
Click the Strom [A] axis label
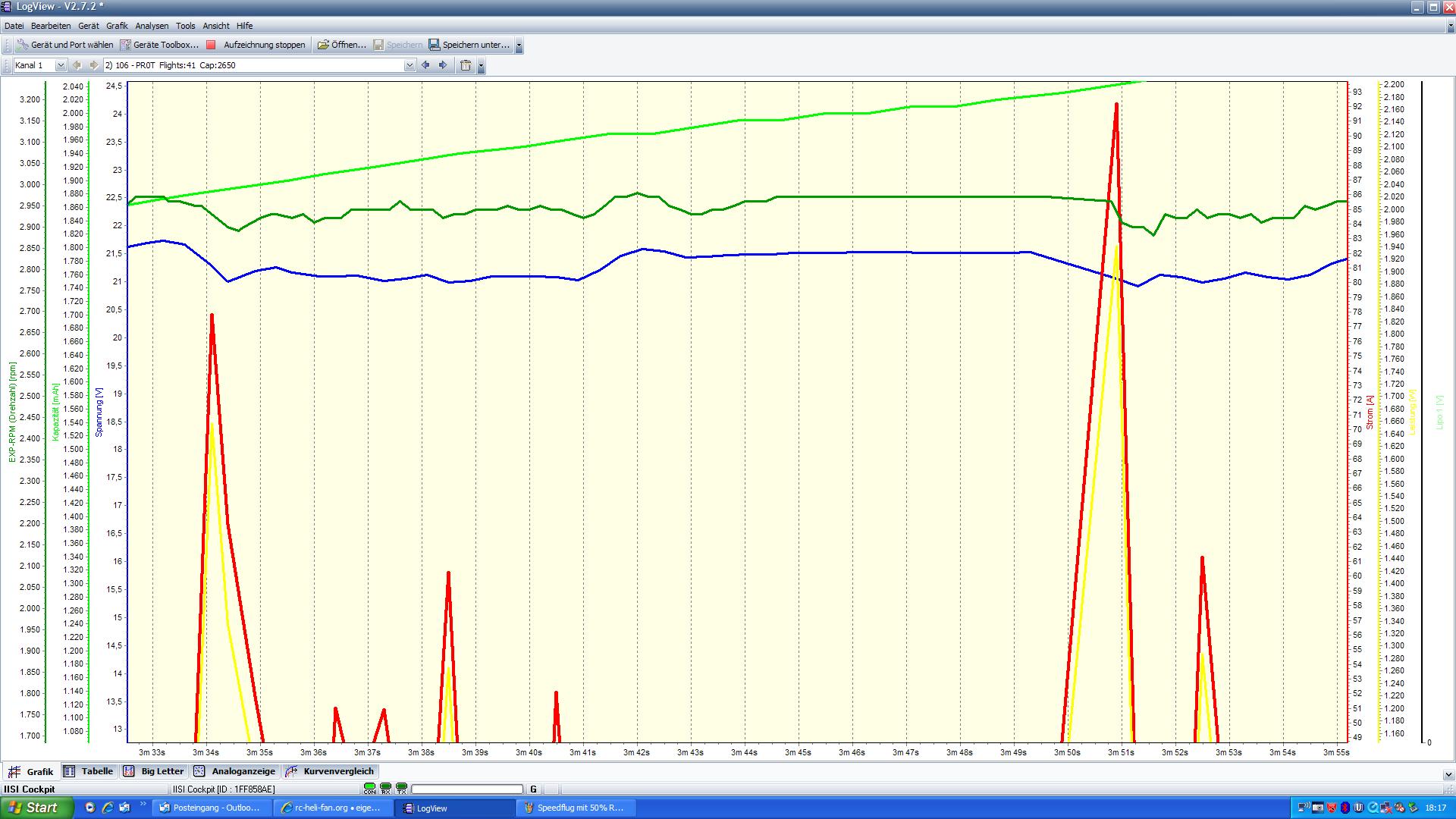coord(1370,412)
